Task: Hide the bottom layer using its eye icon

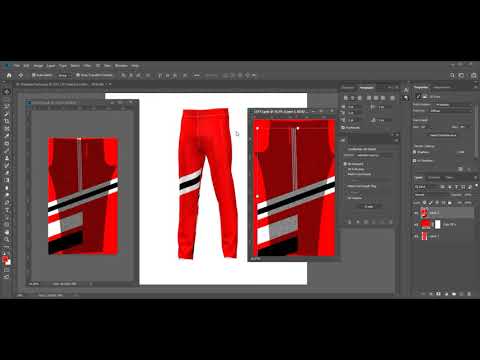Action: click(x=416, y=236)
